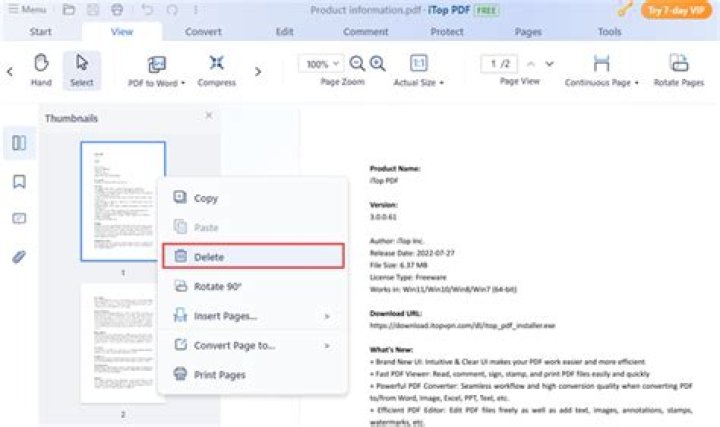Click the zoom out magnifier icon

coord(357,63)
